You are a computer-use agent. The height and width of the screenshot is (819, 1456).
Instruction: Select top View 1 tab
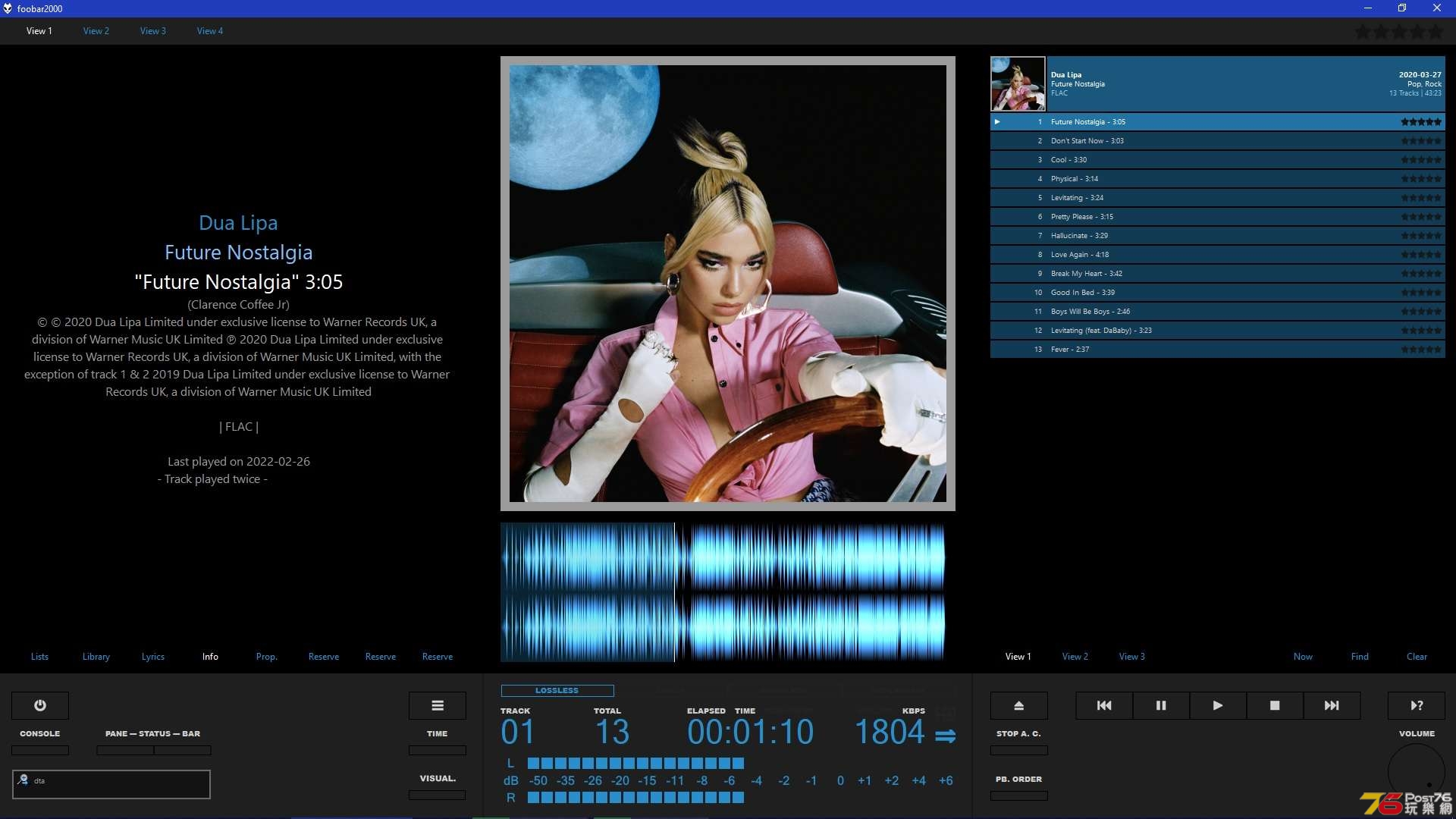point(39,31)
